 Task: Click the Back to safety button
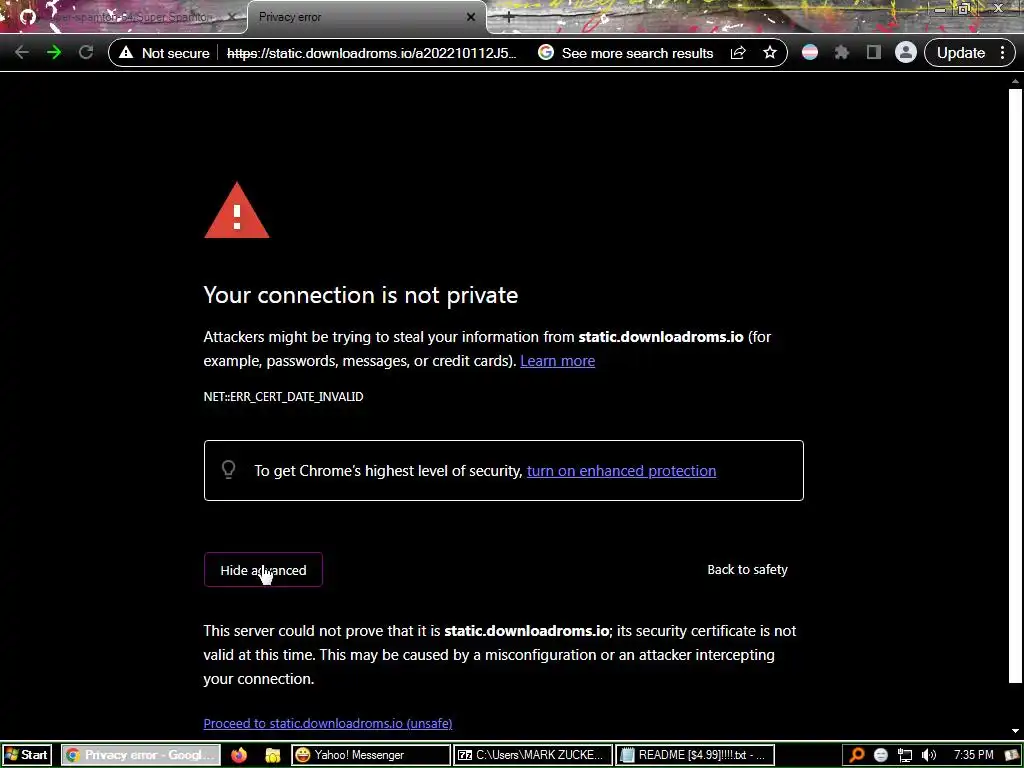[x=747, y=569]
